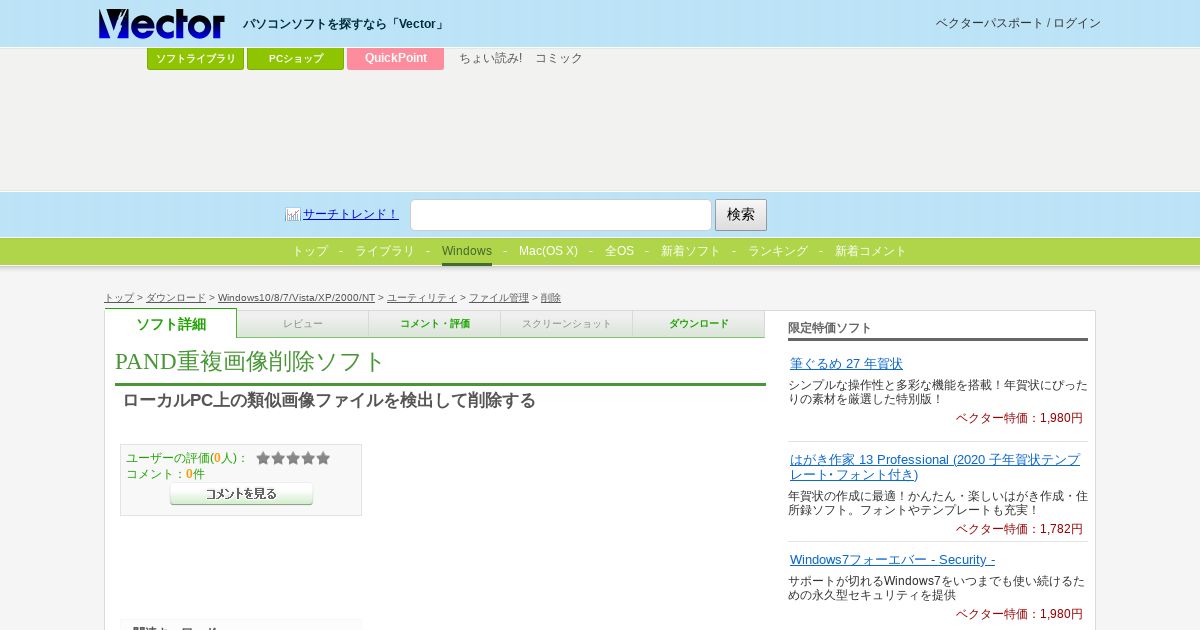Viewport: 1200px width, 630px height.
Task: Open PCショップ tab
Action: point(295,58)
